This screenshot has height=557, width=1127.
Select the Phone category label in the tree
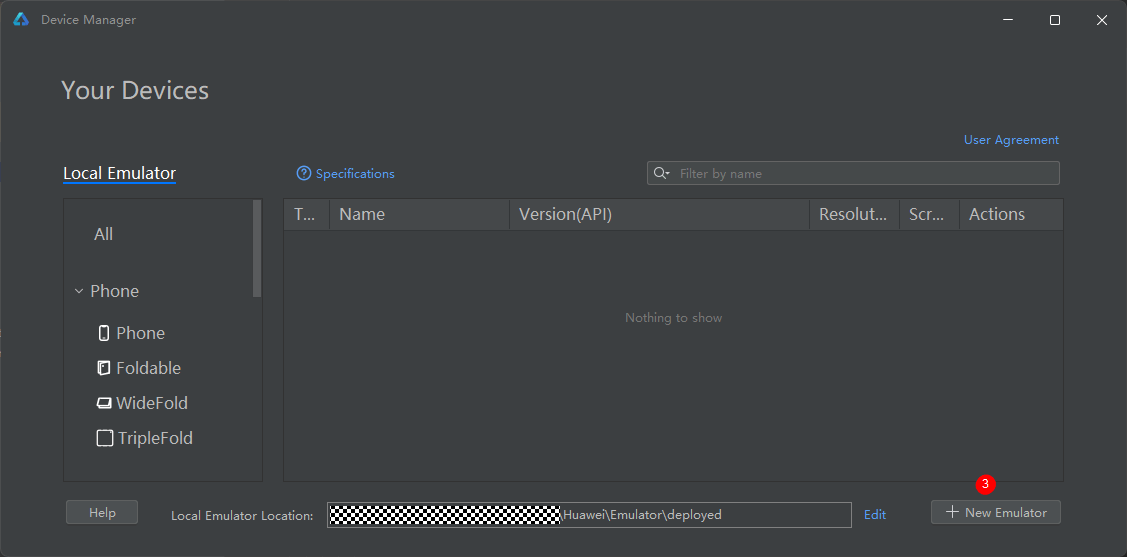click(x=115, y=291)
